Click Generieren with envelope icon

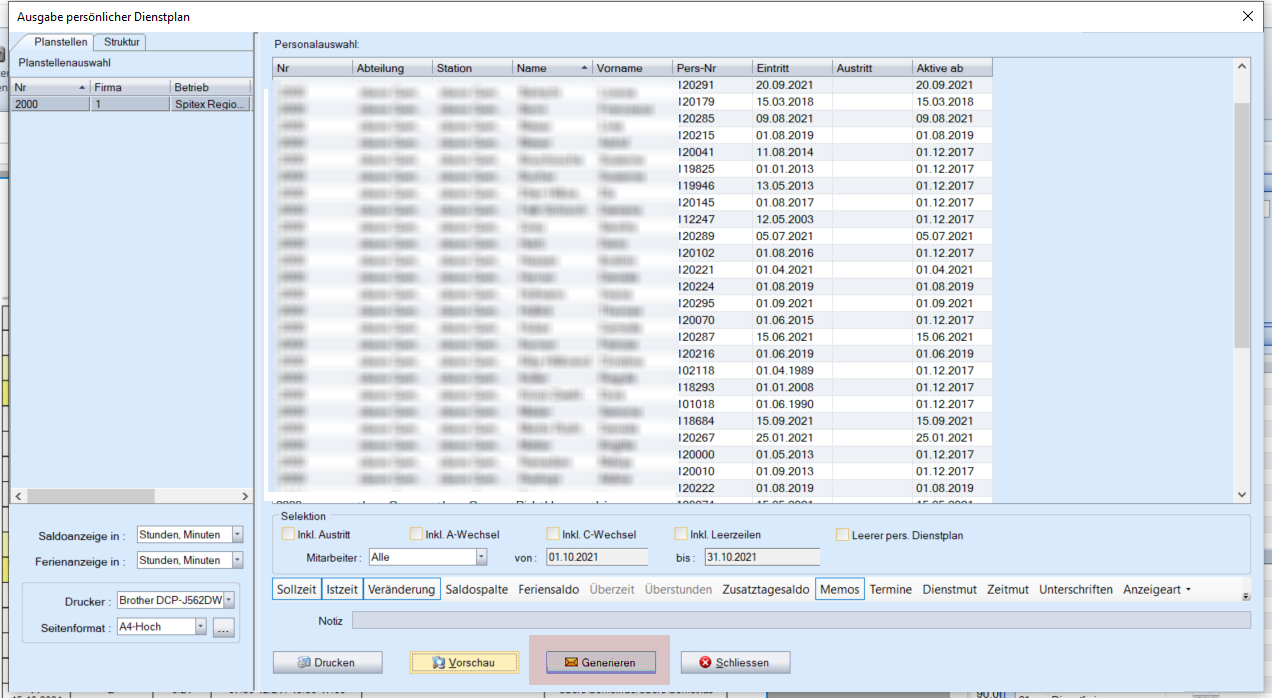599,662
